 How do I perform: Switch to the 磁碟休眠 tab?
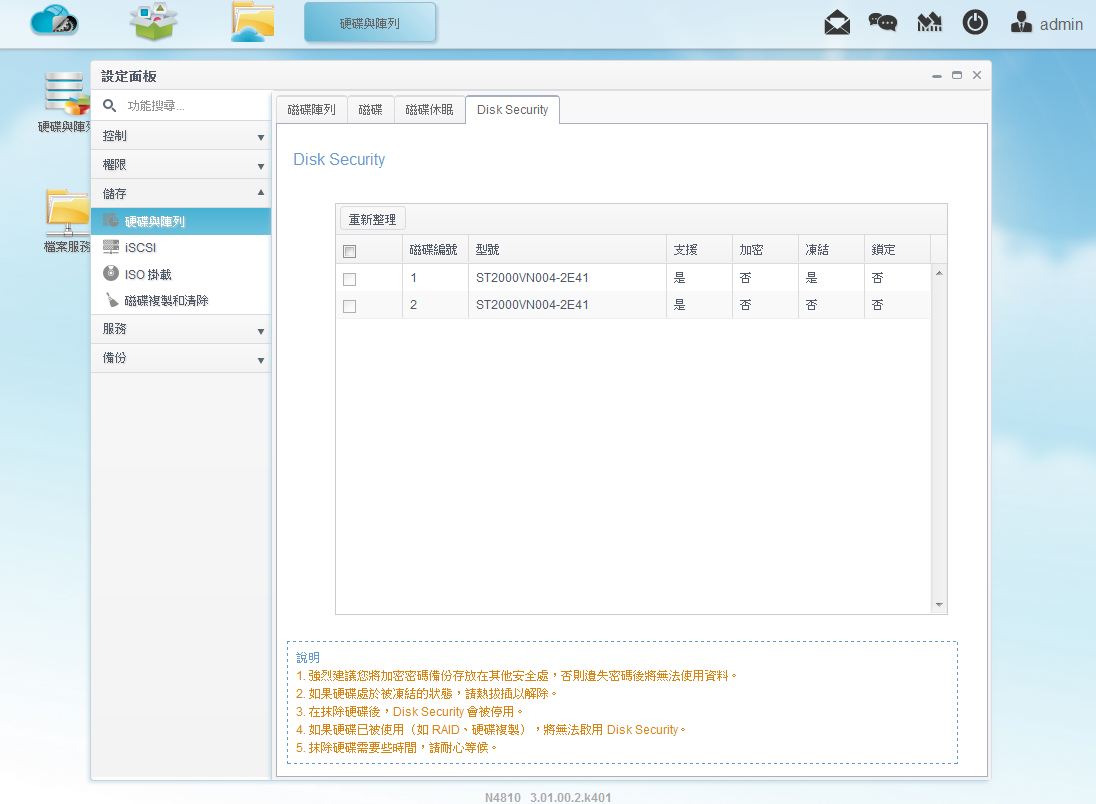pyautogui.click(x=429, y=110)
